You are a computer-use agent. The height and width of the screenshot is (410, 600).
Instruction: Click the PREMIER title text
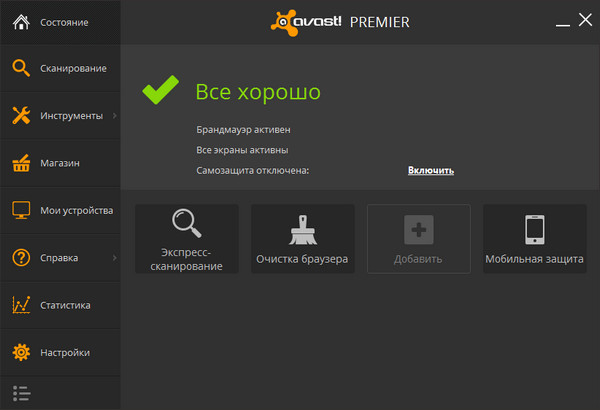tap(380, 22)
